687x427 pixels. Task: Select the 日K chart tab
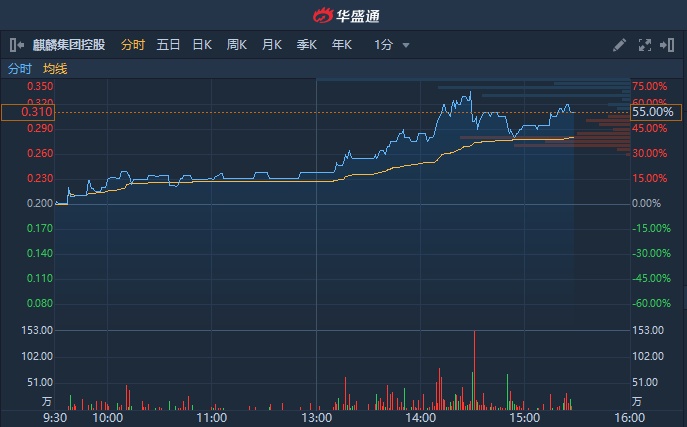pos(202,45)
